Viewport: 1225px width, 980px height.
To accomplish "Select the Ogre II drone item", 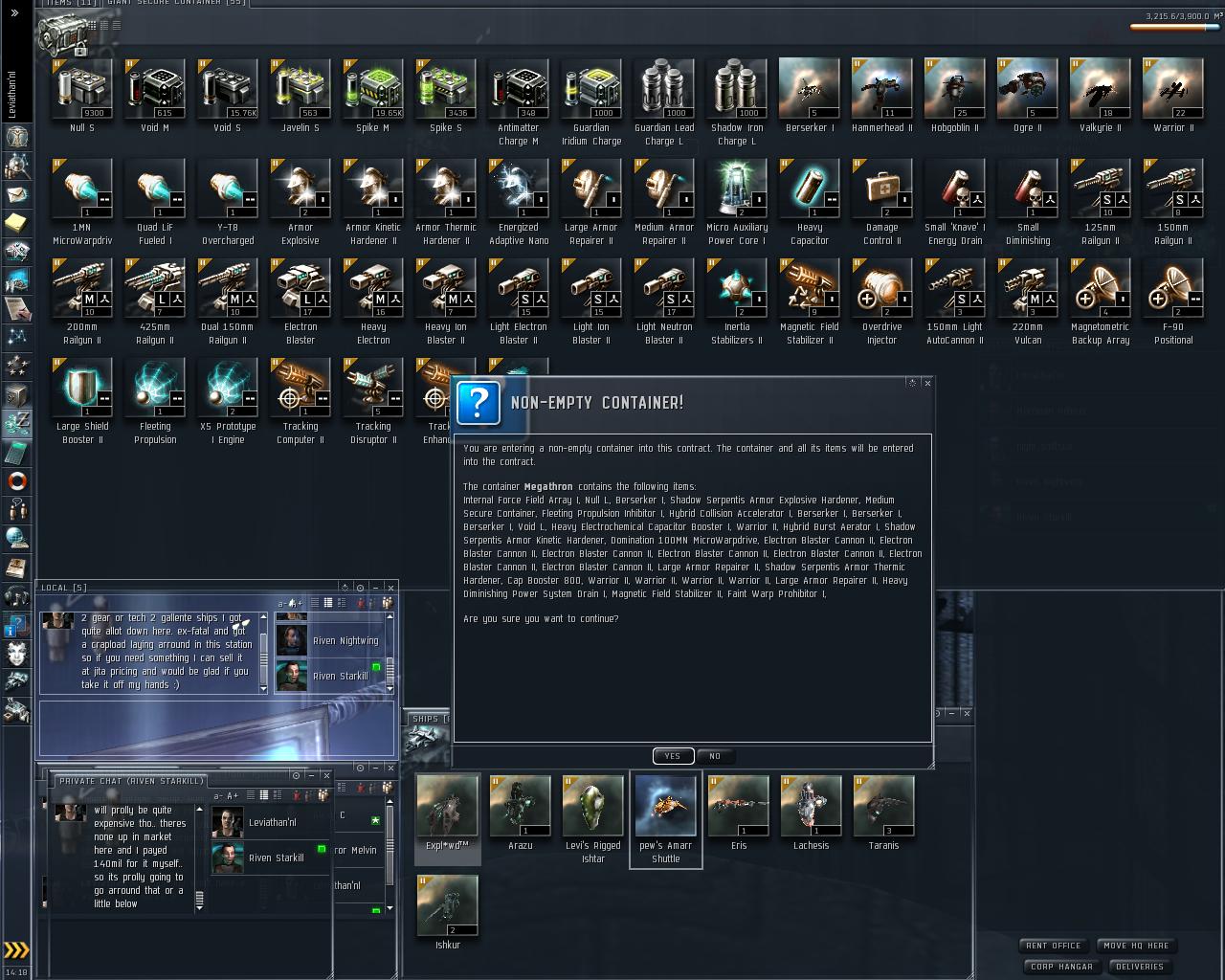I will (x=1028, y=96).
